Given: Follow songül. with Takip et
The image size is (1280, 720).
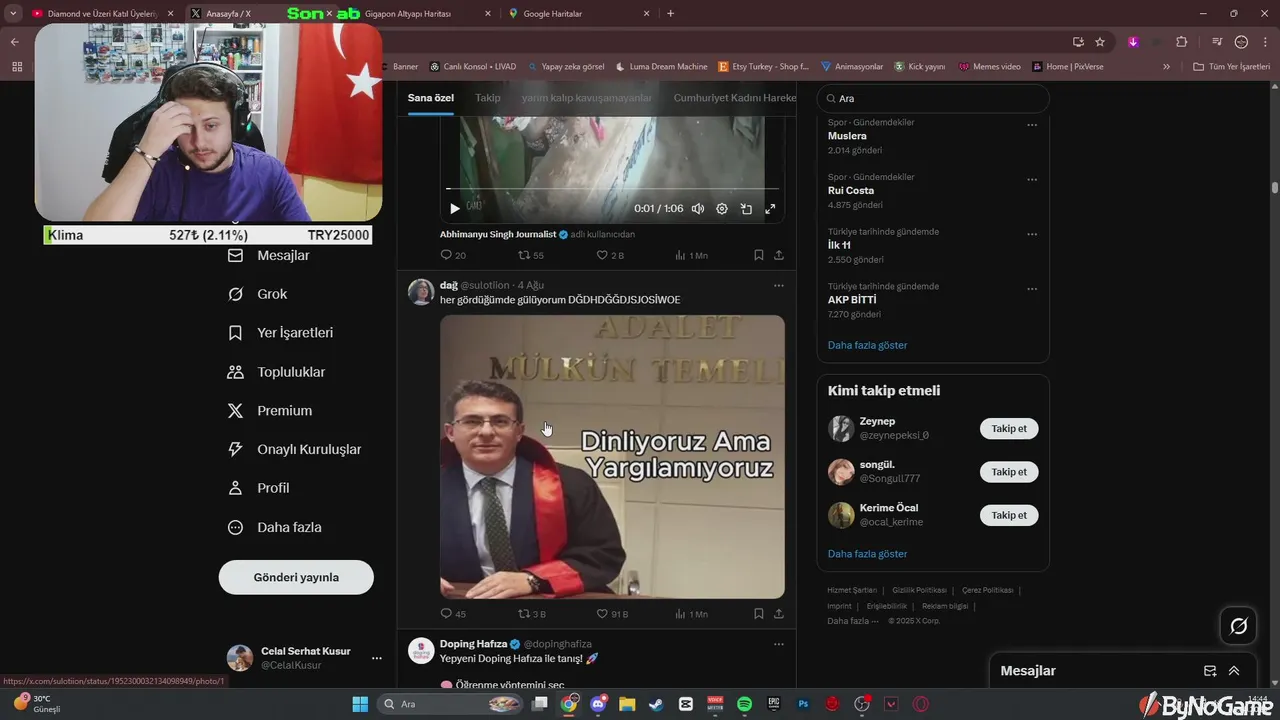Looking at the screenshot, I should 1009,472.
